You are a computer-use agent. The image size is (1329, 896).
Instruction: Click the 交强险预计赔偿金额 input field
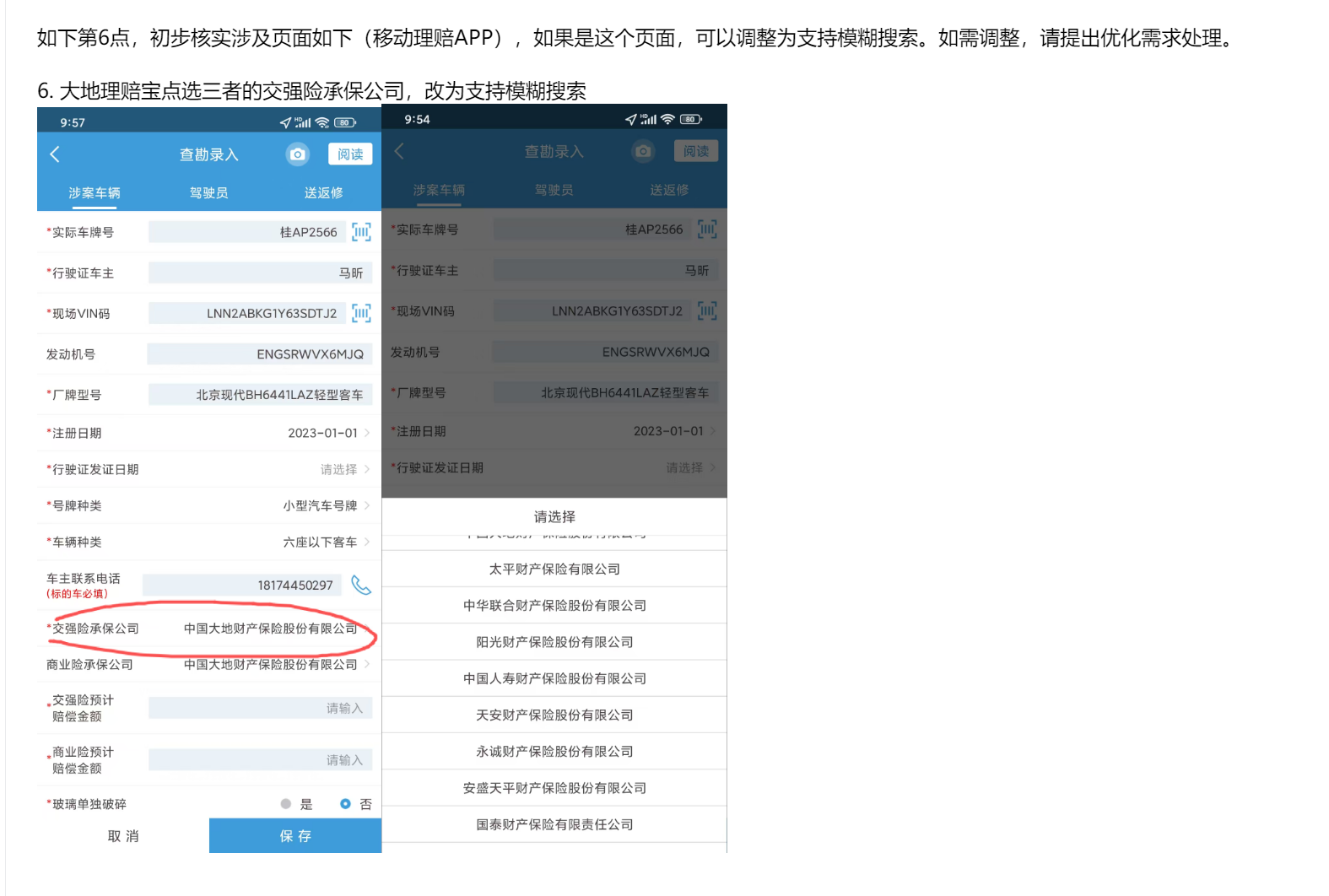click(260, 708)
